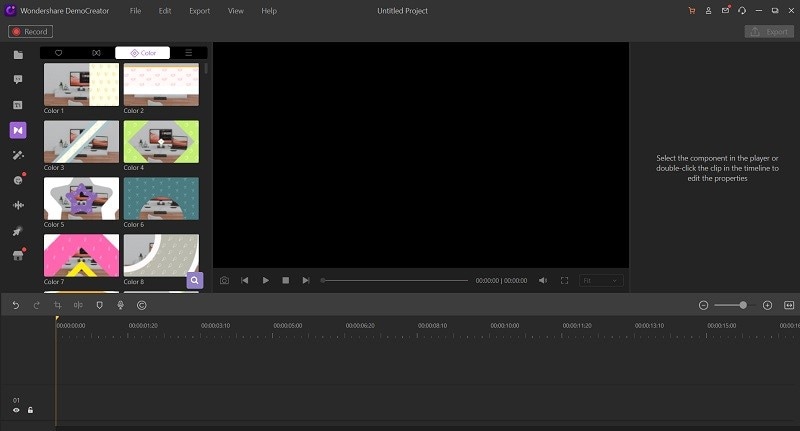Open the list-style menu tab in transitions panel
The width and height of the screenshot is (800, 431).
click(188, 53)
